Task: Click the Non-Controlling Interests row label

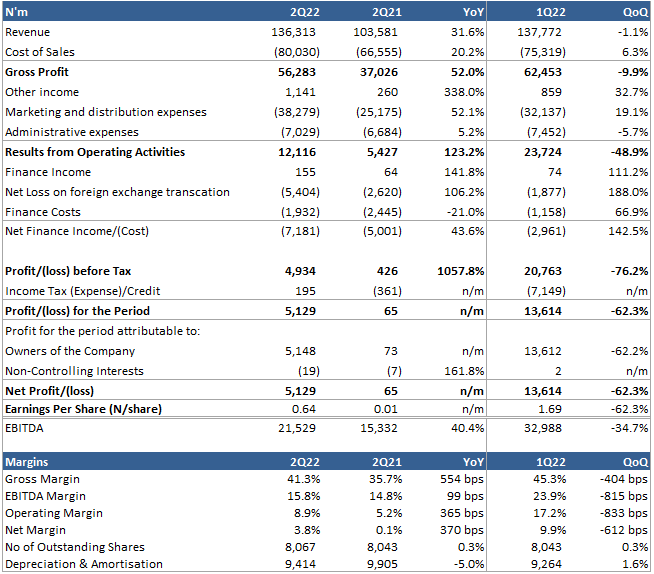Action: 74,371
